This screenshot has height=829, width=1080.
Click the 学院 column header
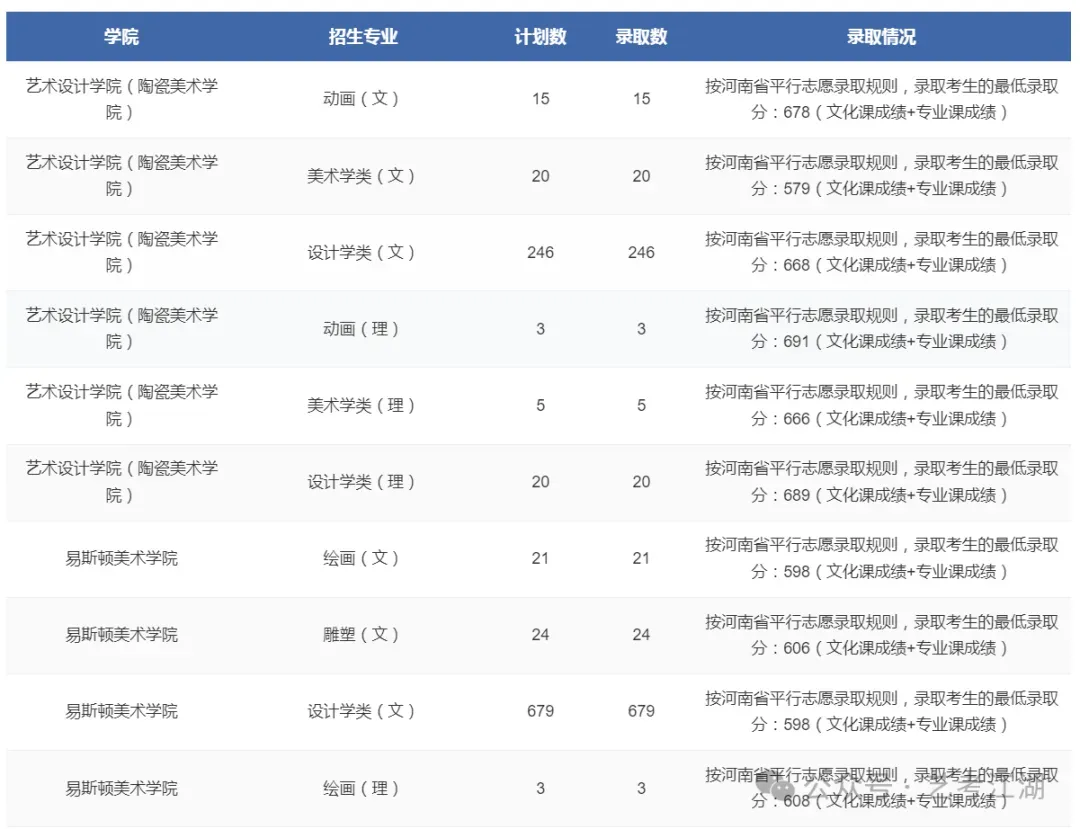click(121, 36)
